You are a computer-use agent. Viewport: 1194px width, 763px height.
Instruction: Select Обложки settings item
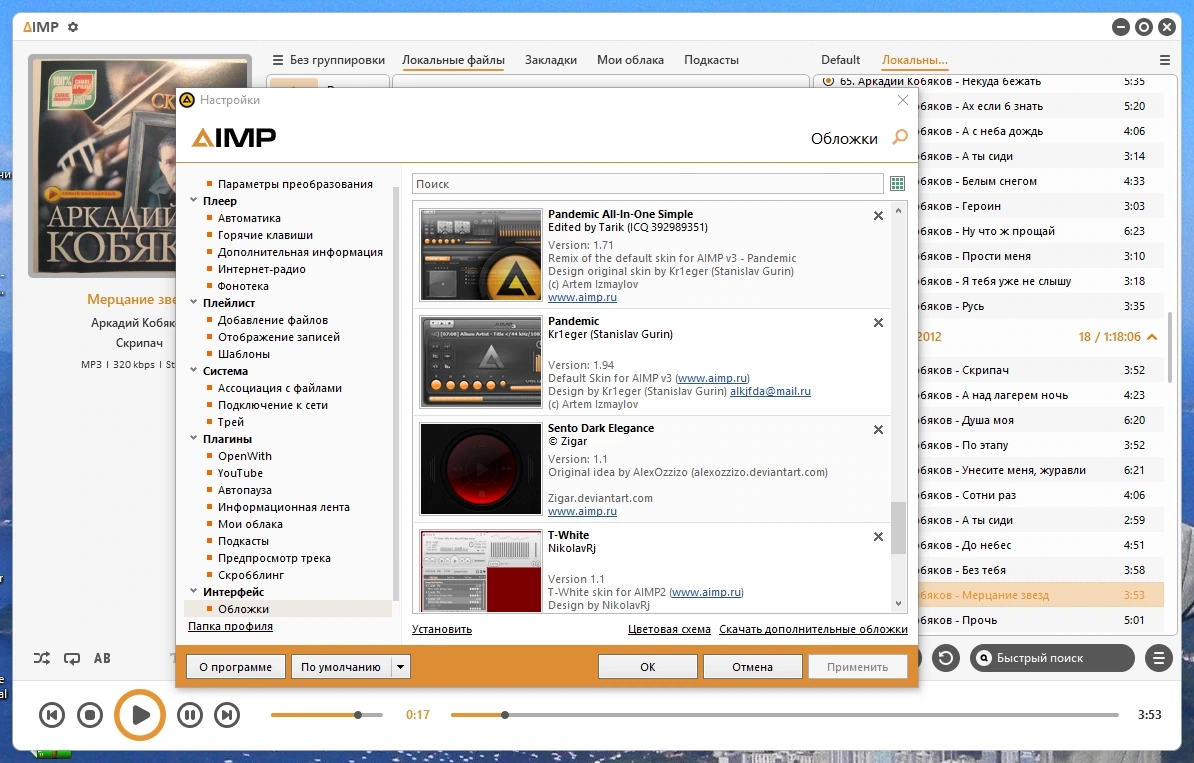243,609
